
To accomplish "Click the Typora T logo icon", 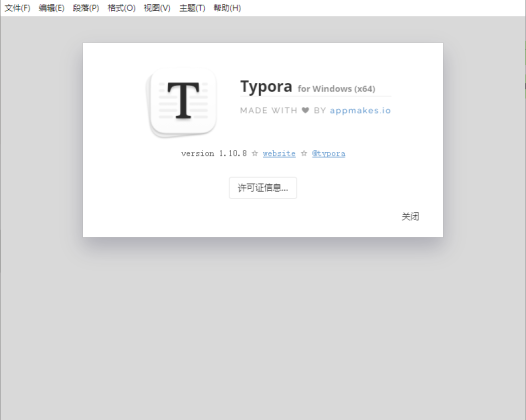I will click(x=181, y=103).
